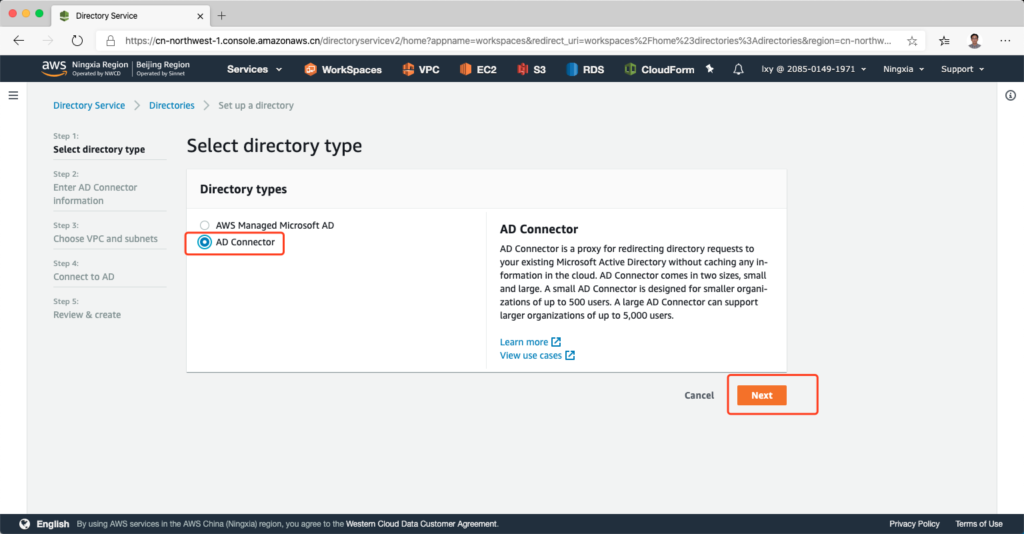Image resolution: width=1024 pixels, height=534 pixels.
Task: Open the S3 service shortcut
Action: tap(532, 69)
